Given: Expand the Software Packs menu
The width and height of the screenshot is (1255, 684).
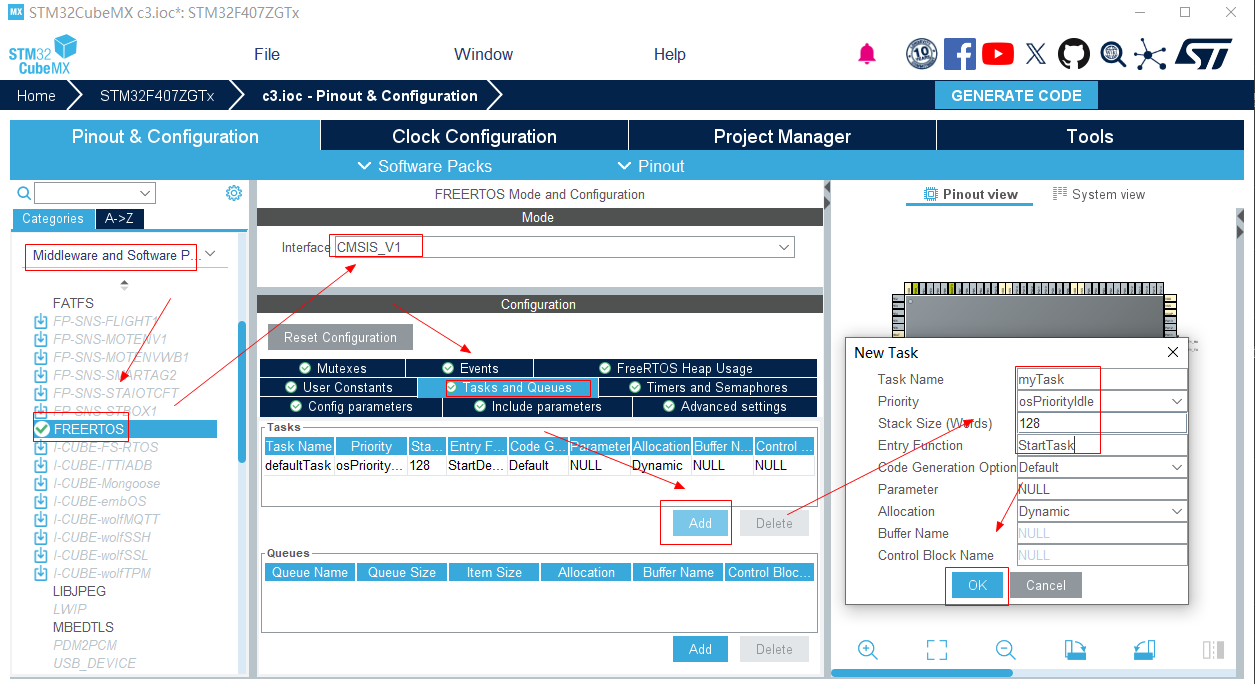Looking at the screenshot, I should point(424,166).
